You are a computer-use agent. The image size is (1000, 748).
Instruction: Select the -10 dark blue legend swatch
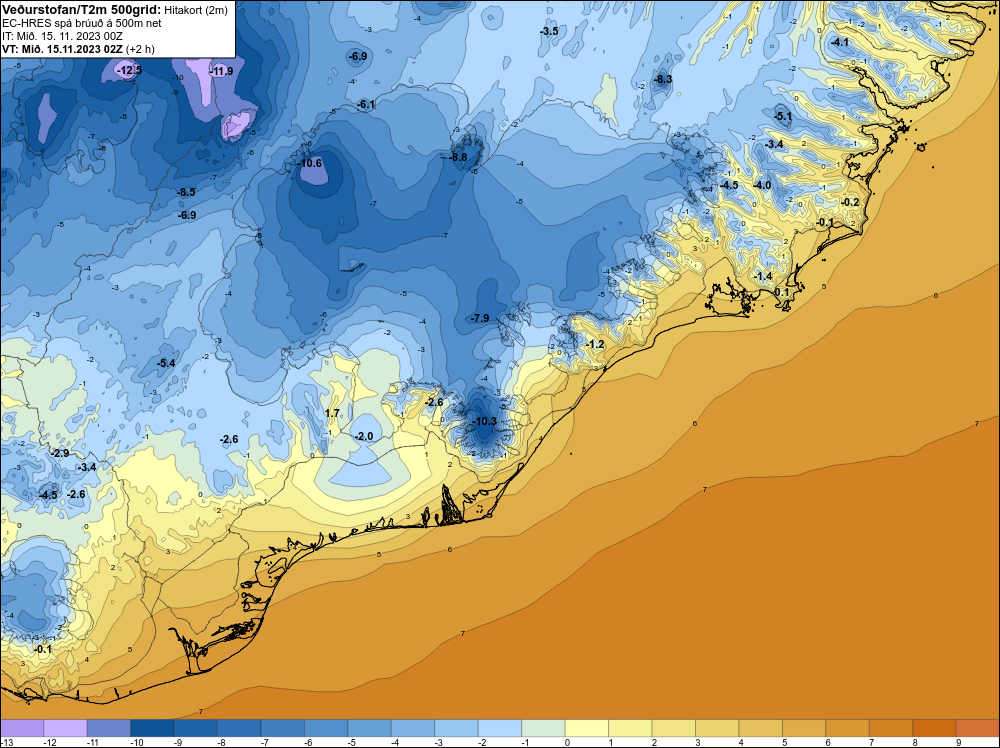click(x=152, y=728)
